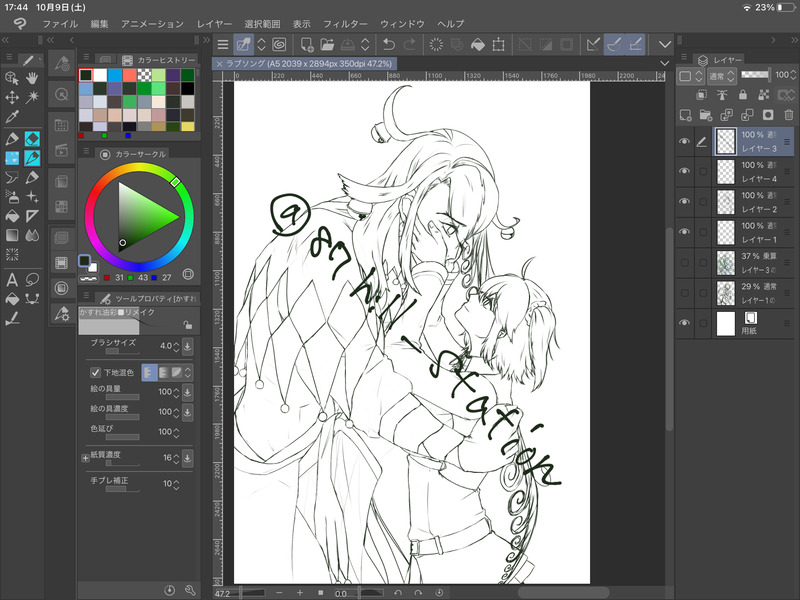800x600 pixels.
Task: Click the Redo arrow in the command bar
Action: [x=409, y=45]
